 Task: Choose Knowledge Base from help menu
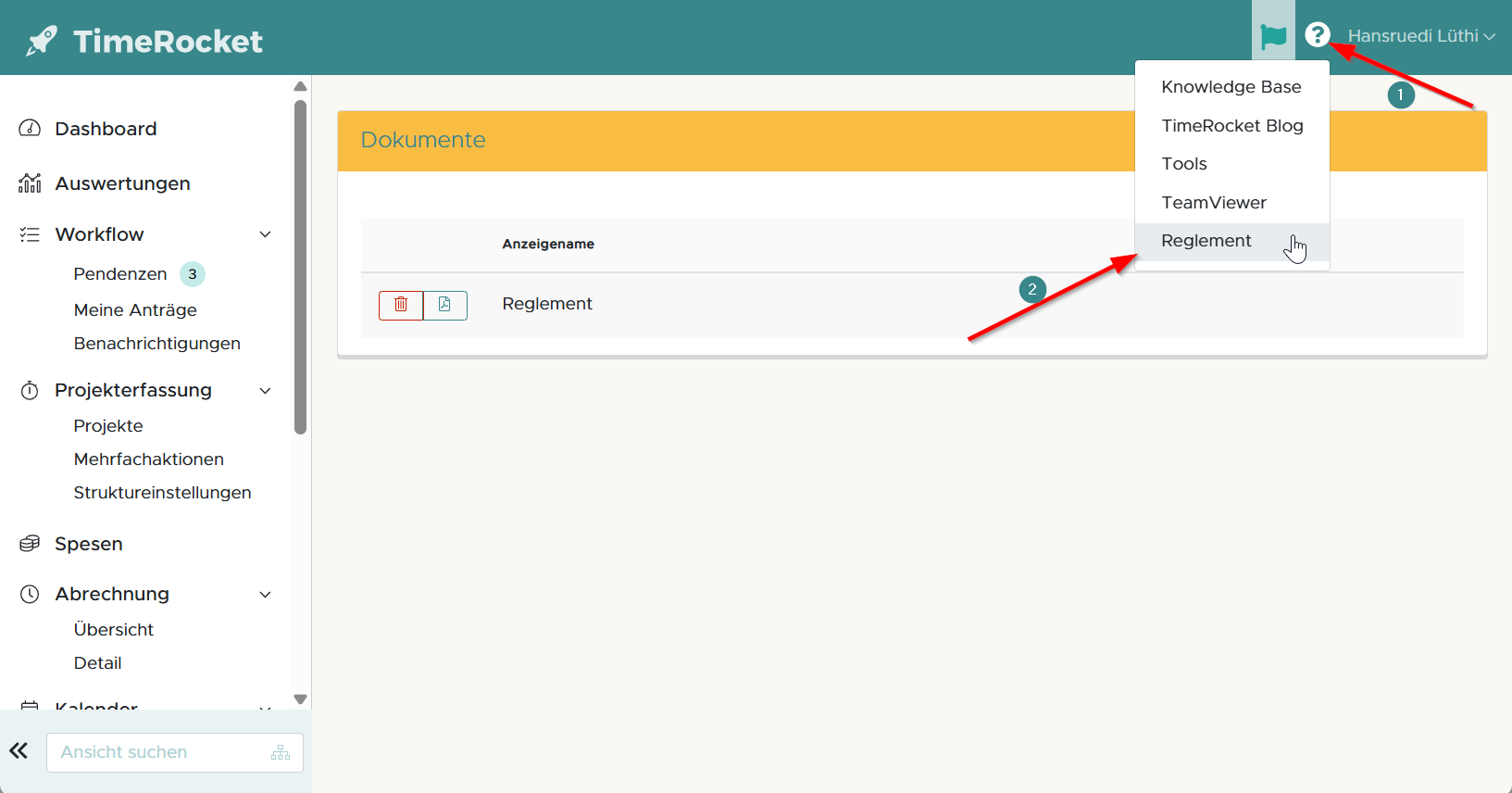click(x=1231, y=87)
